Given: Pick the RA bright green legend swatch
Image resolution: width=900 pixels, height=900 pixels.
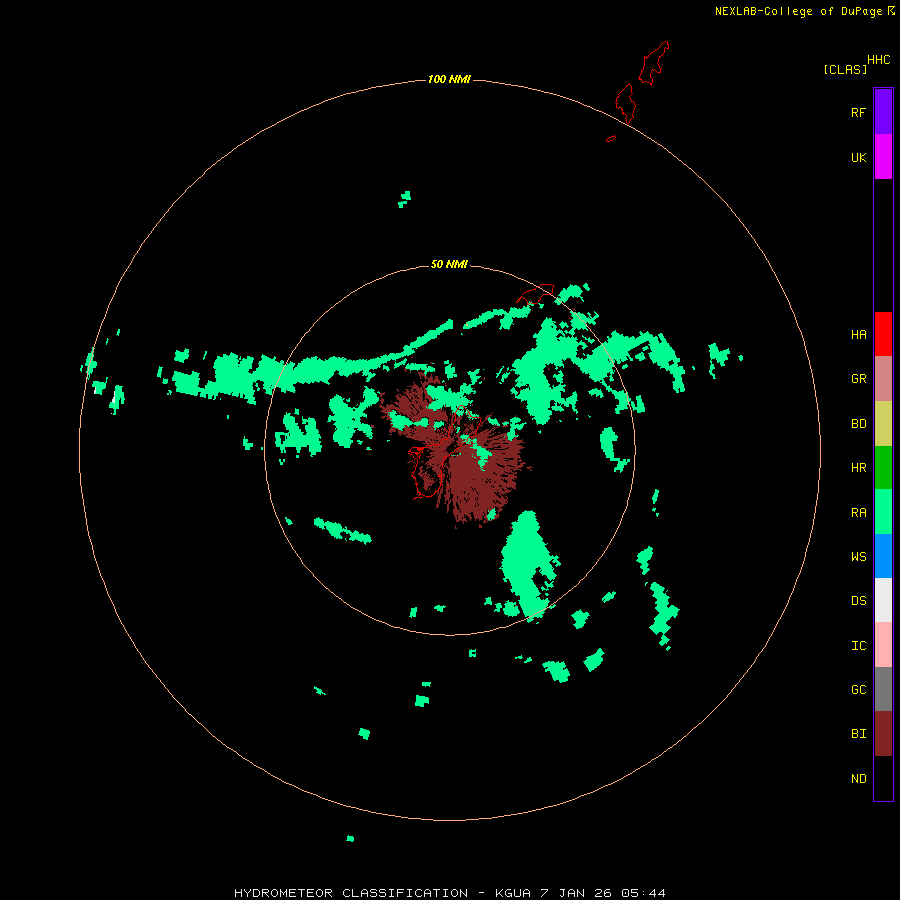Looking at the screenshot, I should [x=883, y=512].
